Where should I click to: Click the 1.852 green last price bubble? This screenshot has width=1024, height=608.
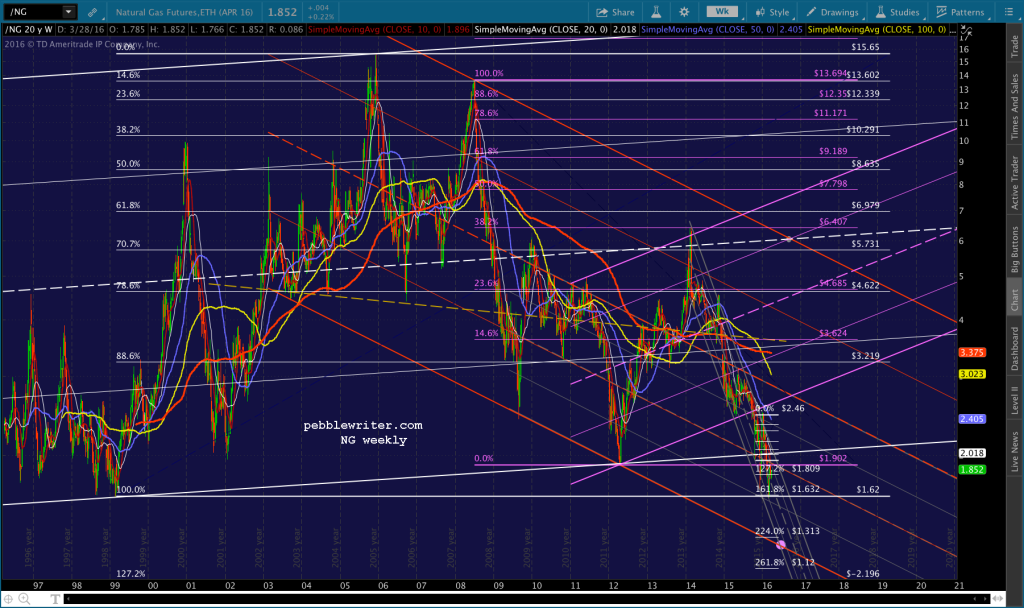tap(972, 470)
